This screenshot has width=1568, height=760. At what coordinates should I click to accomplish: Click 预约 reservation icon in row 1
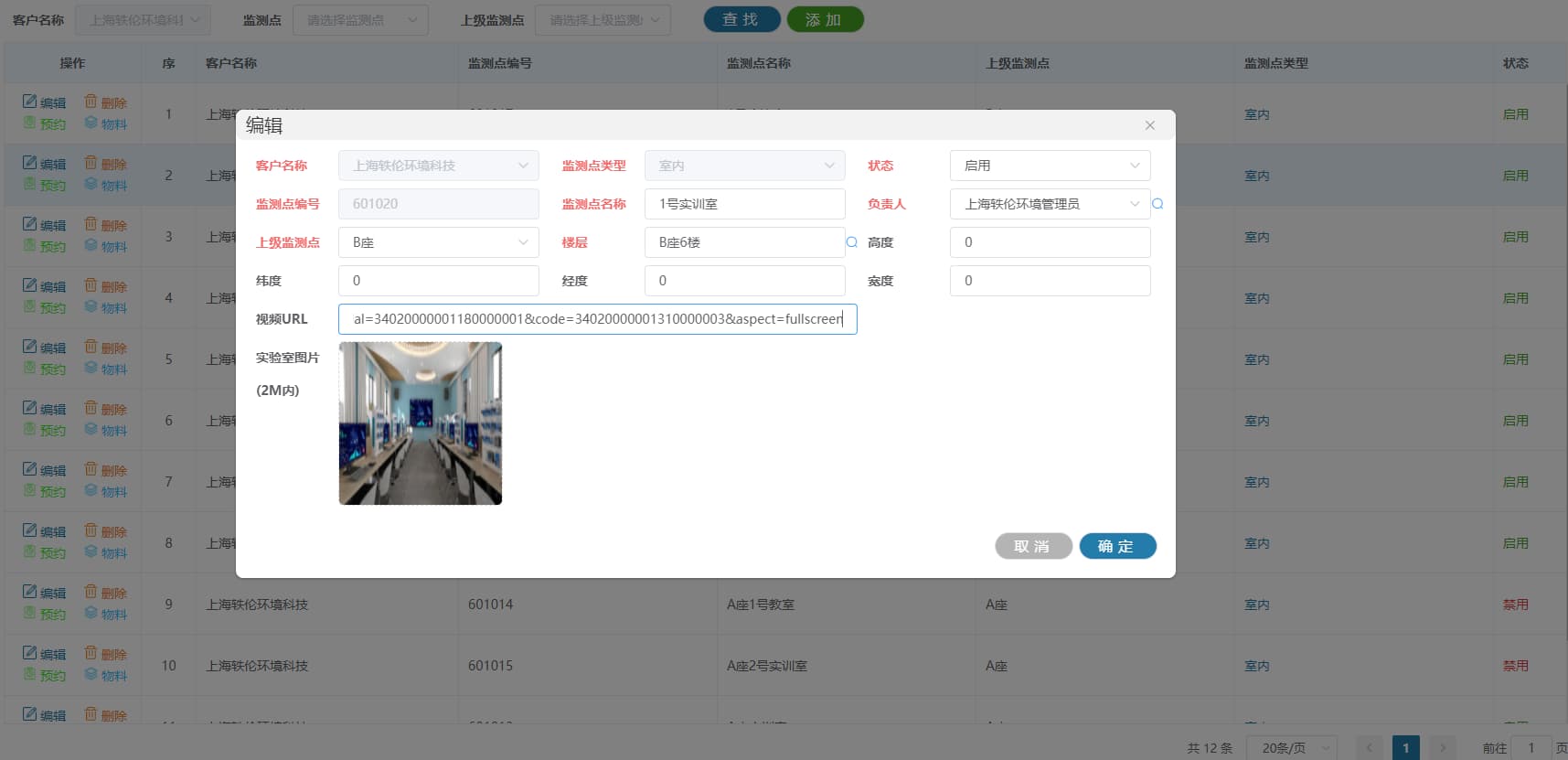(30, 123)
